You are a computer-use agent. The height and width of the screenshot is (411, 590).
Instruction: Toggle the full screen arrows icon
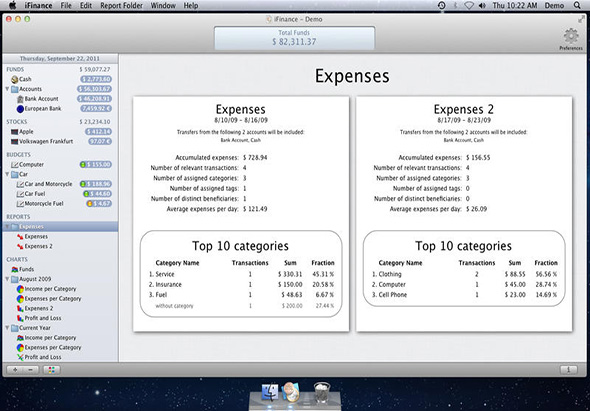(x=581, y=19)
